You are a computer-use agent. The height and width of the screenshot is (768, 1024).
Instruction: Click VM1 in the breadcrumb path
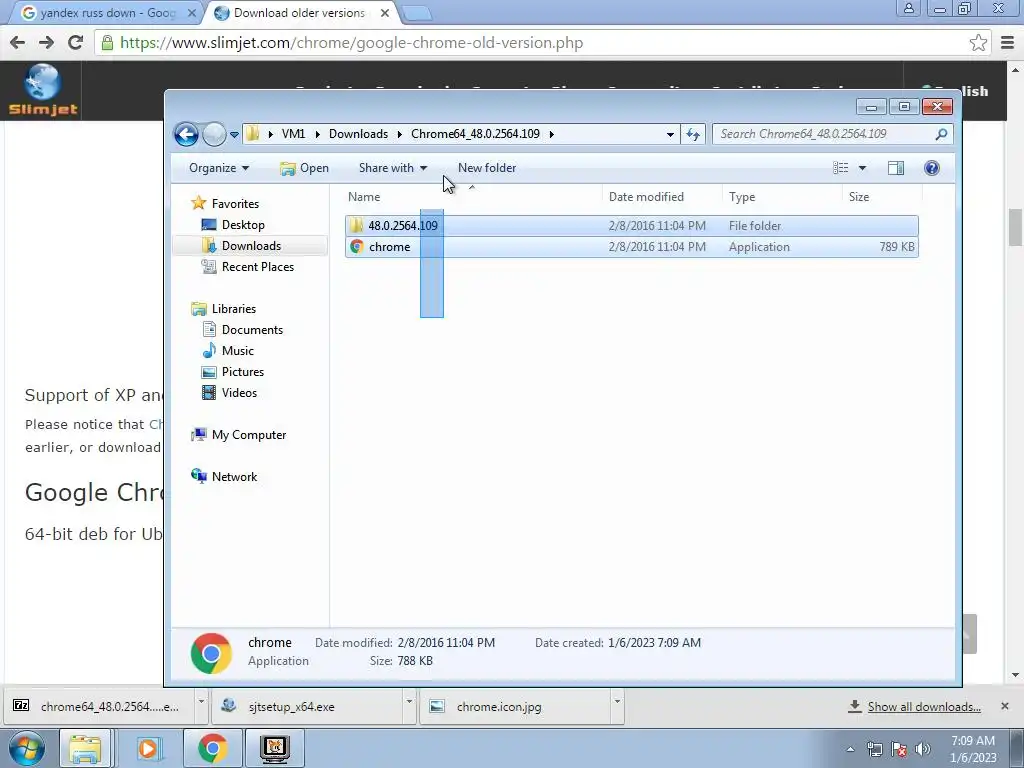click(x=293, y=134)
